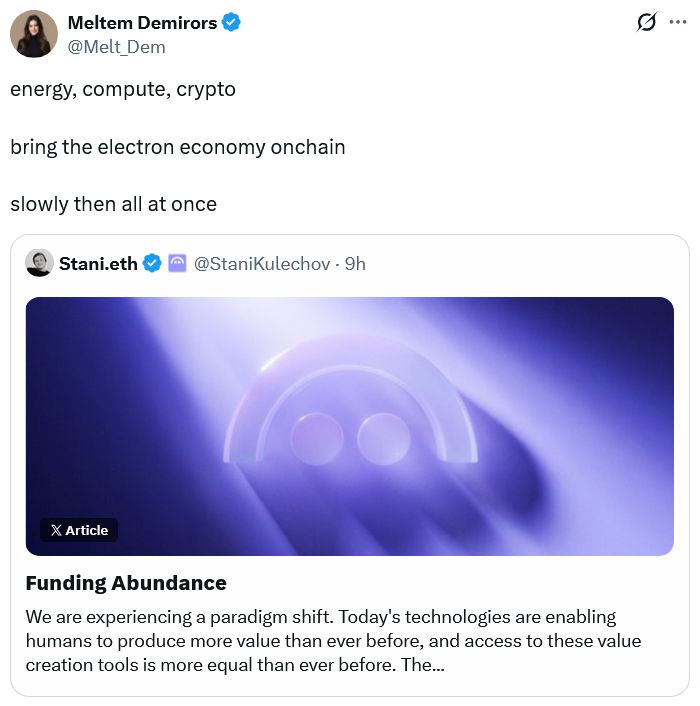Open the Funding Abundance article title
The height and width of the screenshot is (706, 700).
pyautogui.click(x=126, y=582)
